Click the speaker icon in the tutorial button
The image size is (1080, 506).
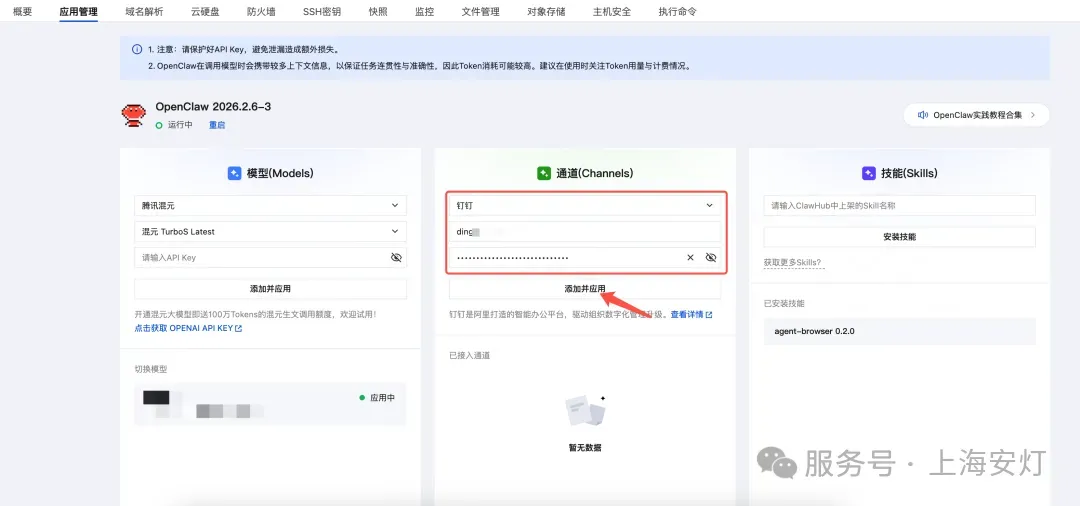click(x=923, y=115)
